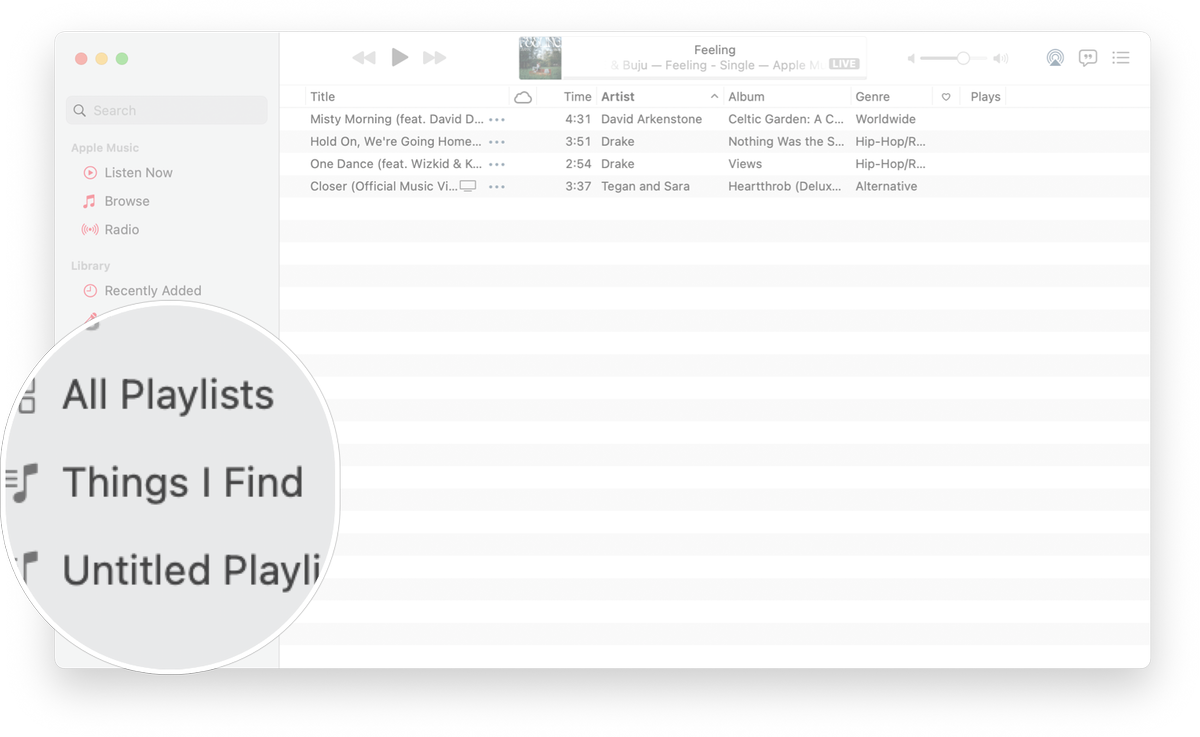Open more options for One Dance
Viewport: 1200px width, 737px height.
[496, 163]
